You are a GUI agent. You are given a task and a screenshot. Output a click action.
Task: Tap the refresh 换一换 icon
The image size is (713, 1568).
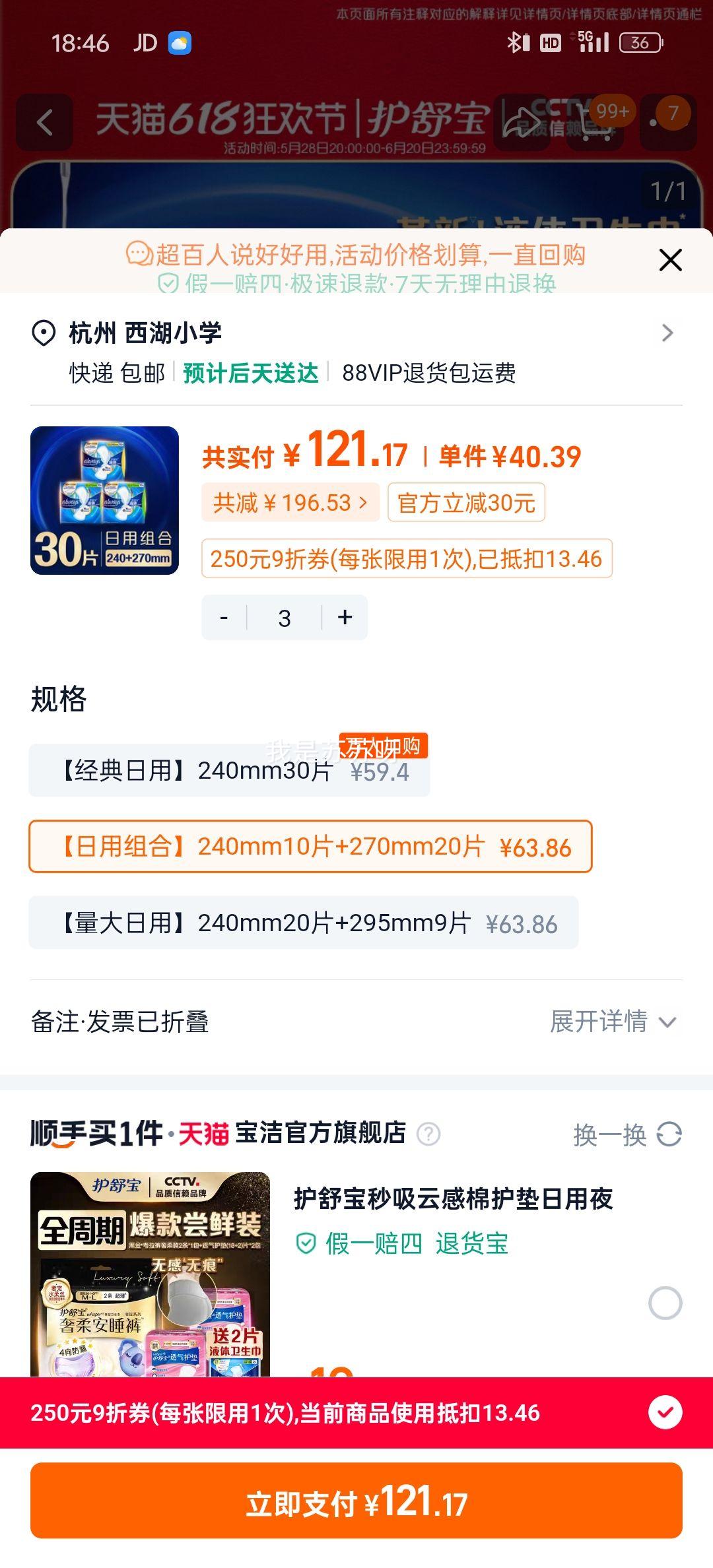(669, 1134)
